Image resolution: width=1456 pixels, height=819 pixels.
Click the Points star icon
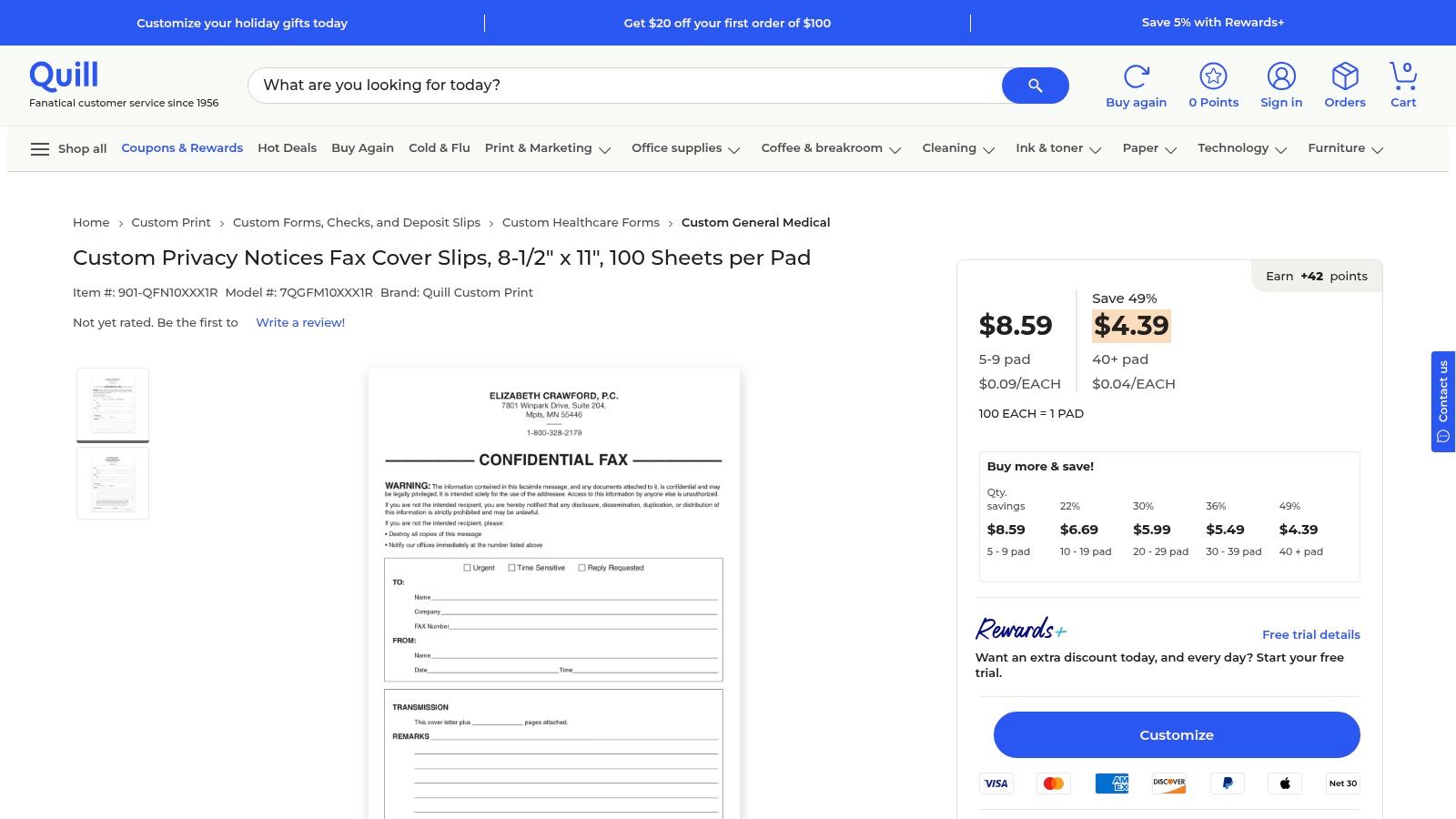click(1213, 76)
